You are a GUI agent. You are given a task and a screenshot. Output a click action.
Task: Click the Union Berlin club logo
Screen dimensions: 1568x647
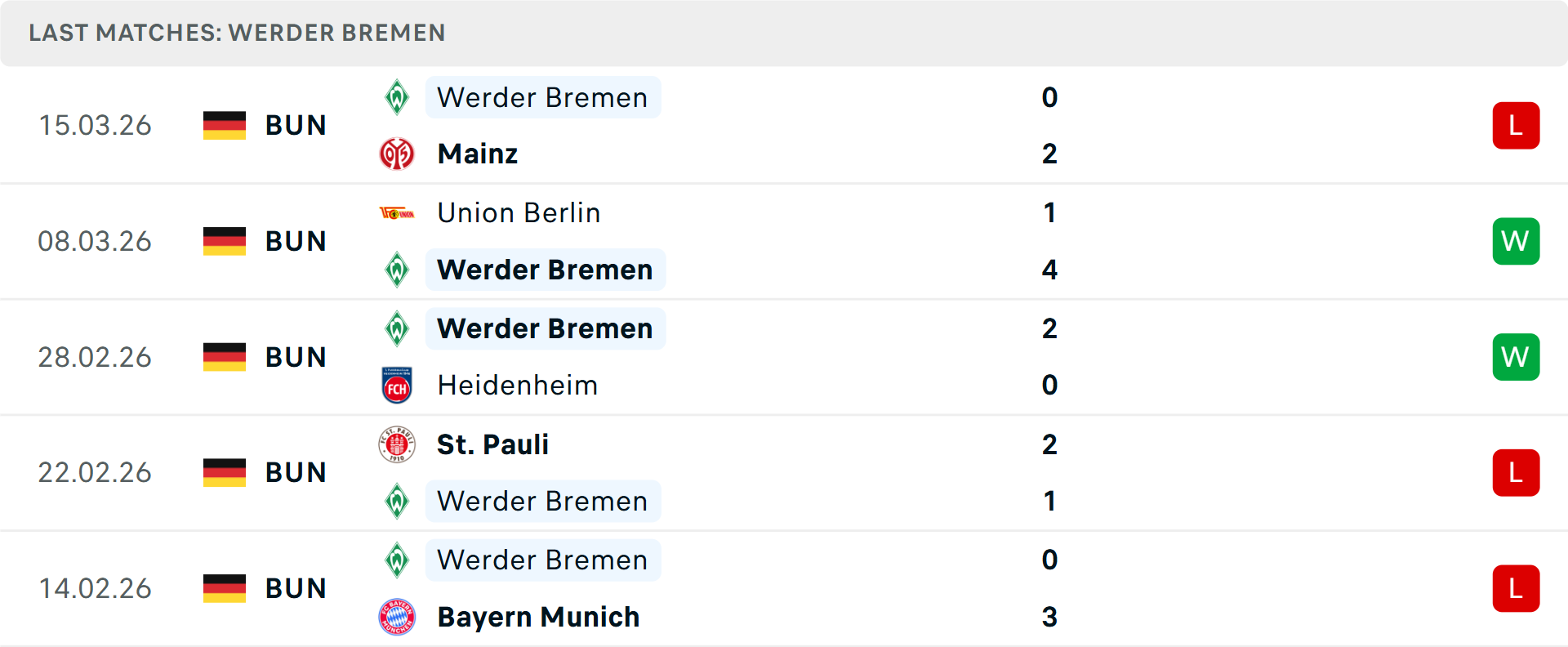pyautogui.click(x=398, y=212)
